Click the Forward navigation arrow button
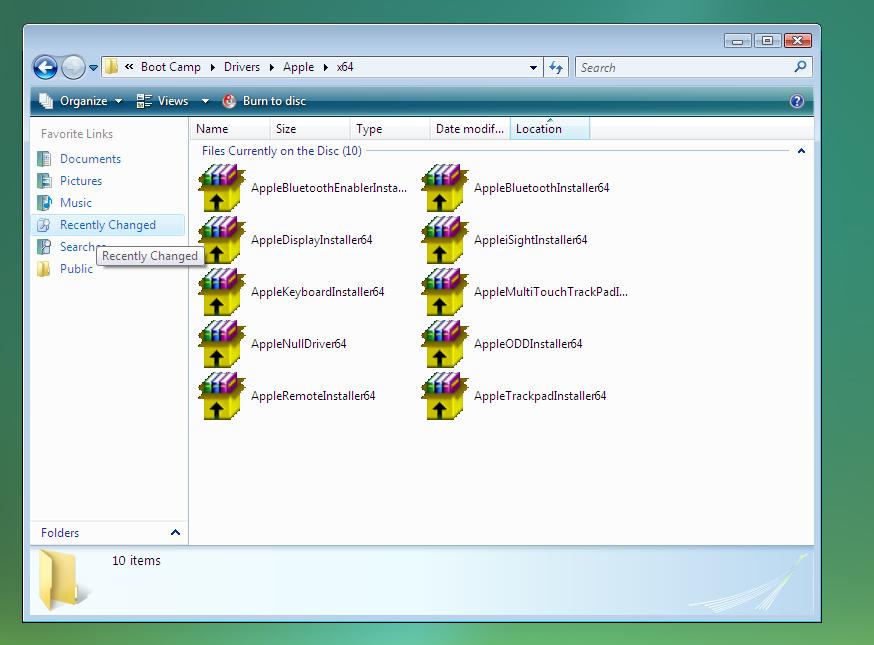The image size is (874, 645). point(73,67)
